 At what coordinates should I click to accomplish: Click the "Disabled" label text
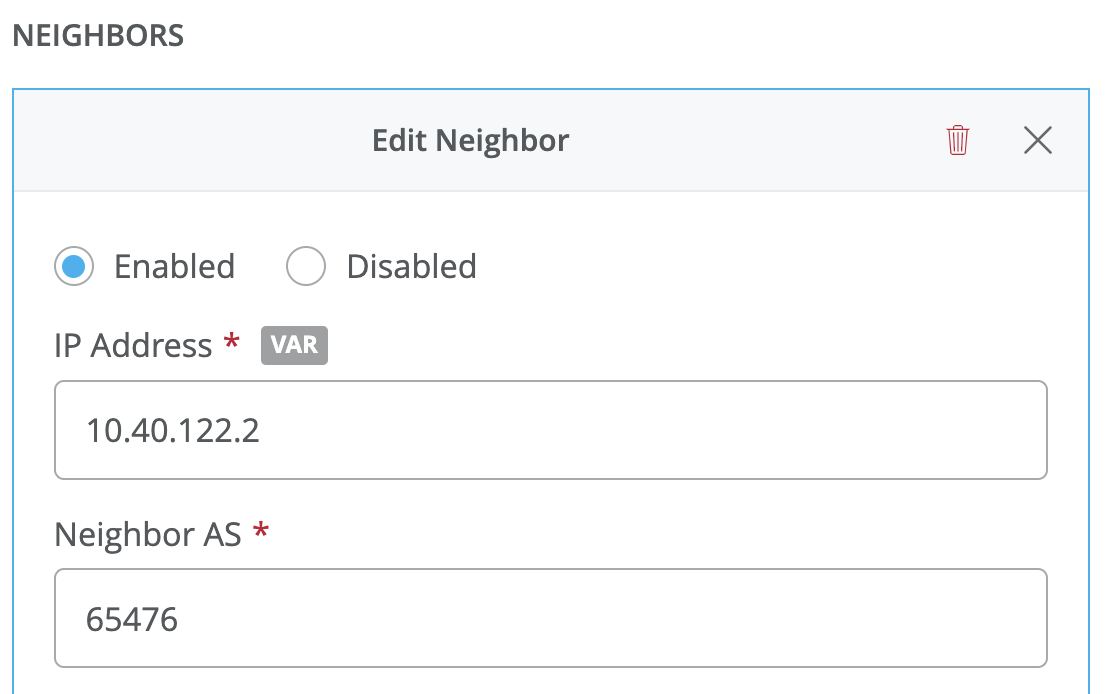pos(411,267)
